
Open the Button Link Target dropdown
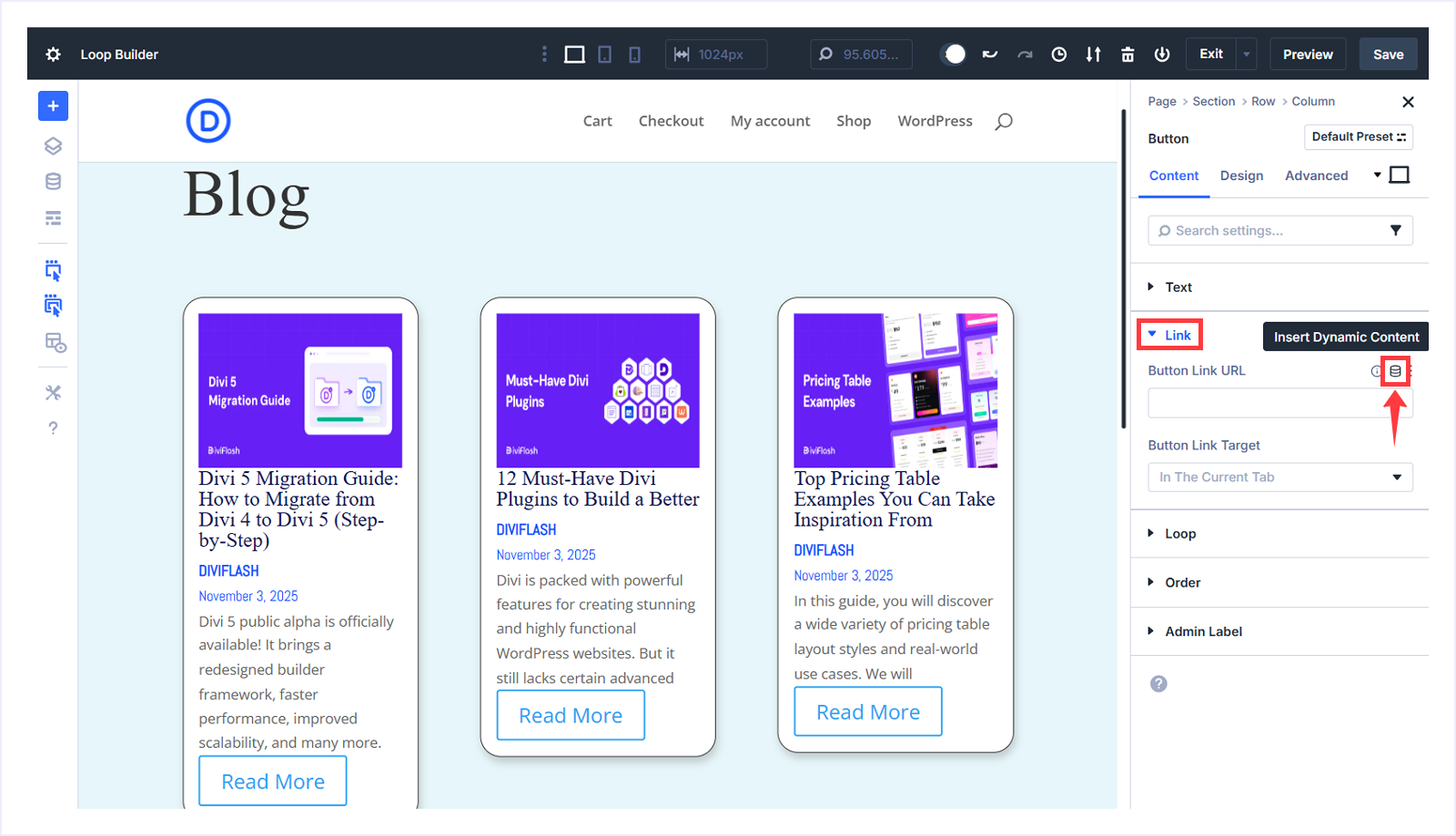click(x=1279, y=477)
